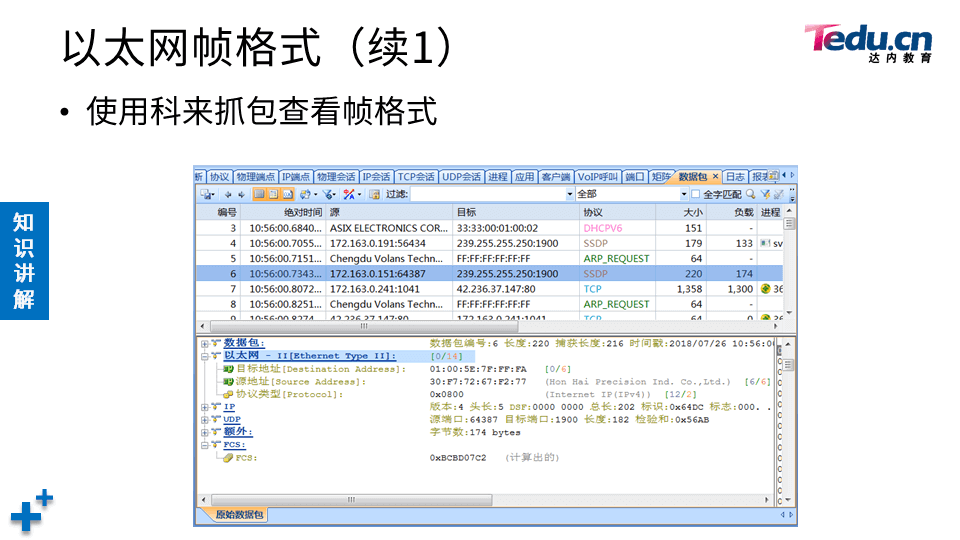Select packet 5 ARP_REQUEST row

coord(489,258)
